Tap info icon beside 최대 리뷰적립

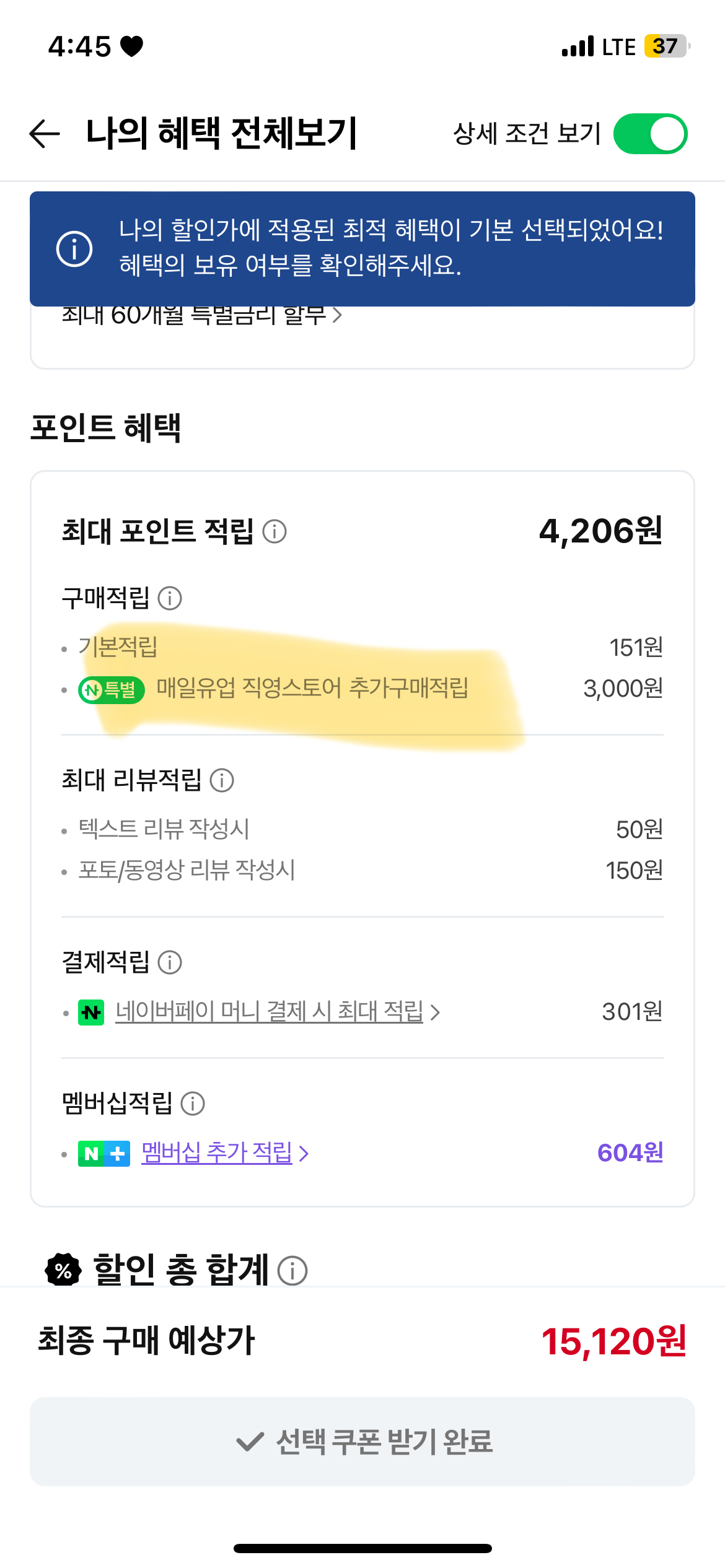(x=222, y=780)
